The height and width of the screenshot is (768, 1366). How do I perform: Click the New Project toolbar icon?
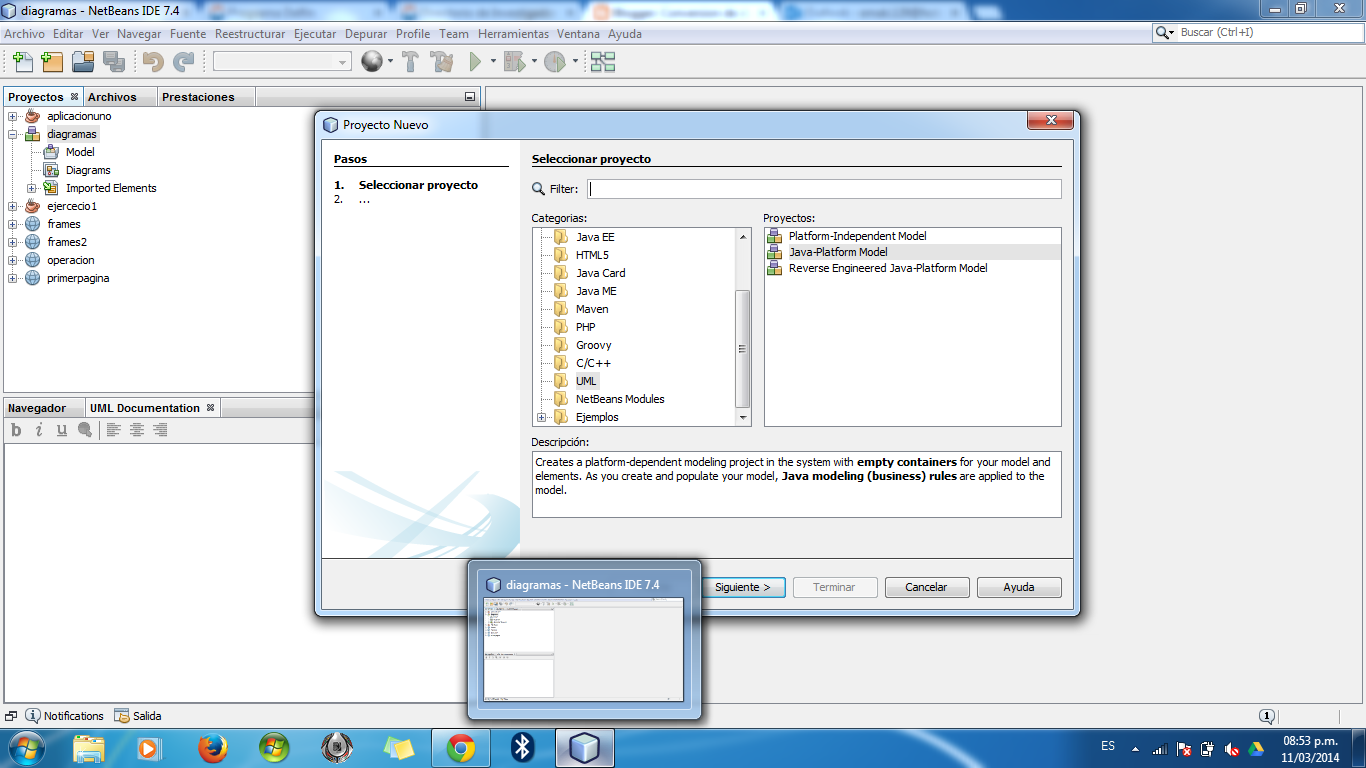(x=51, y=62)
